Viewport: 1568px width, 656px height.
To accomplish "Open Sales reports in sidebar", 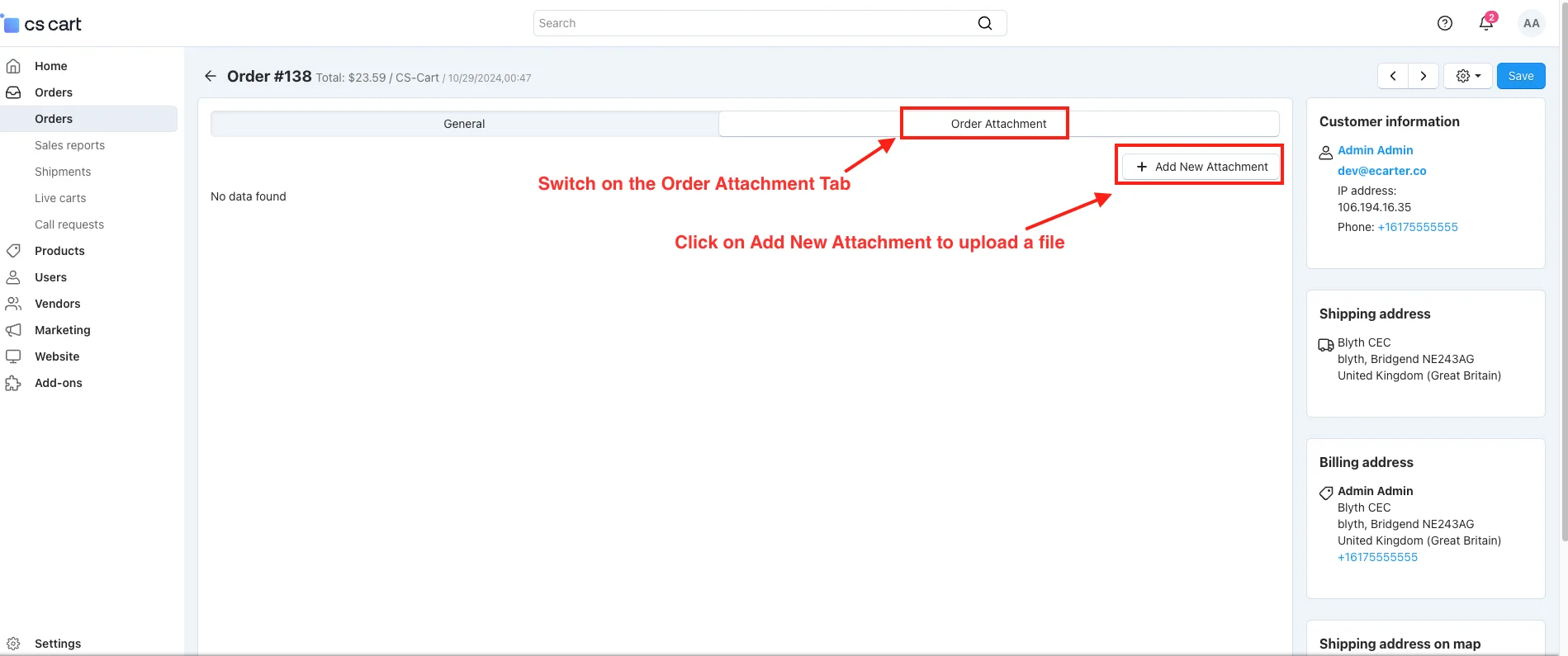I will tap(69, 145).
